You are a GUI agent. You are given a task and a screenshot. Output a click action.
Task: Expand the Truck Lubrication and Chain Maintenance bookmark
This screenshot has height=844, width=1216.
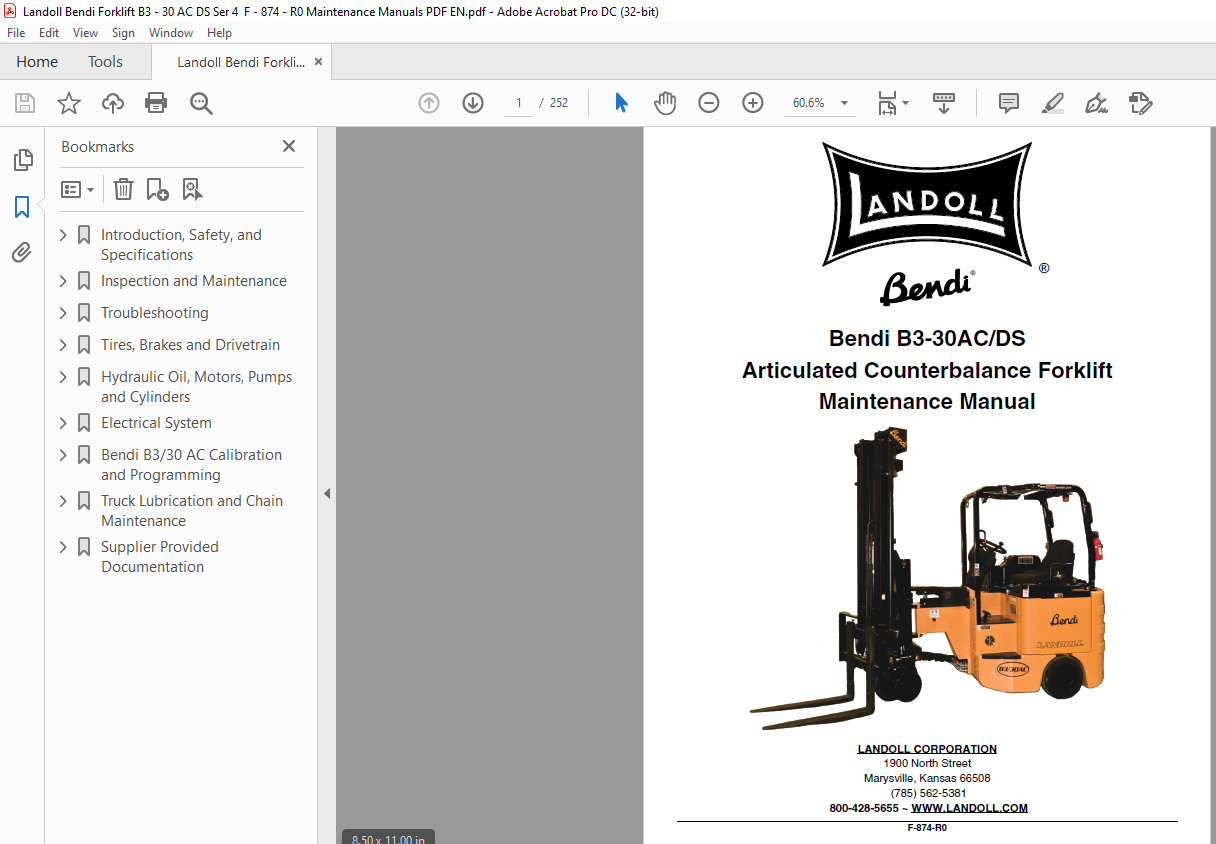click(64, 501)
